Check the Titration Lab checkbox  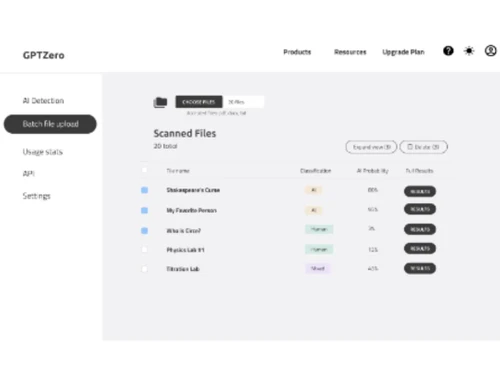pyautogui.click(x=144, y=269)
